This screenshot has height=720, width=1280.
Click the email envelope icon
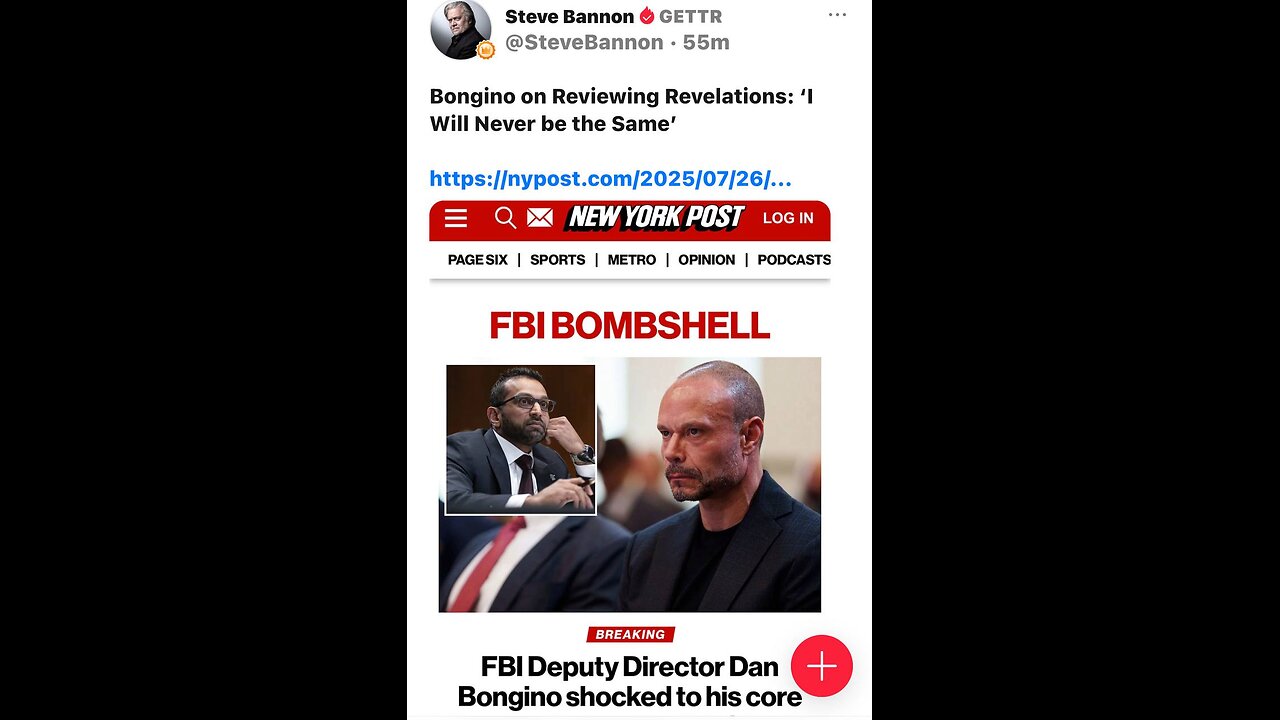pyautogui.click(x=540, y=217)
